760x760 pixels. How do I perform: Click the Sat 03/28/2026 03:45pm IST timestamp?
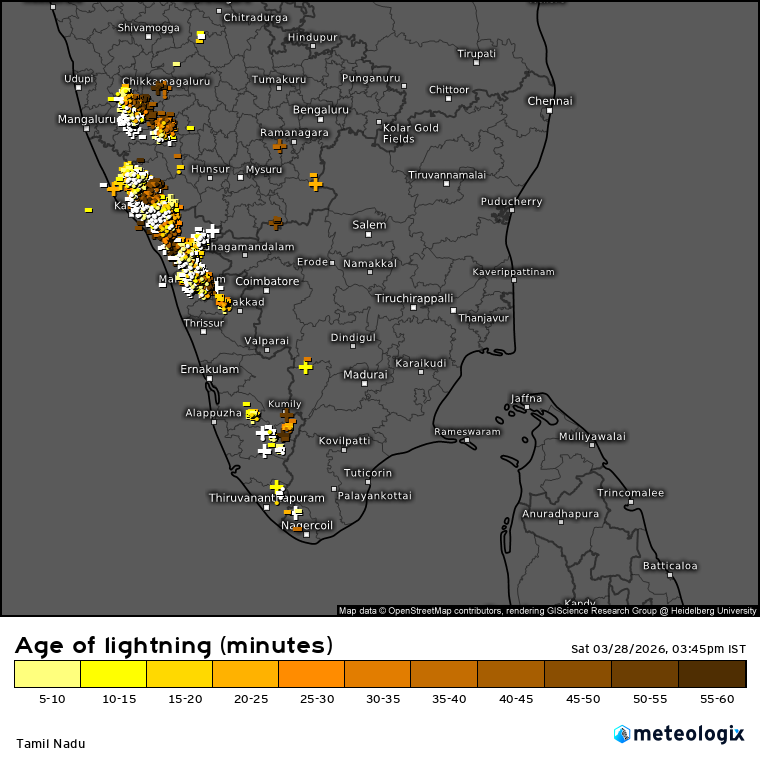(x=658, y=649)
